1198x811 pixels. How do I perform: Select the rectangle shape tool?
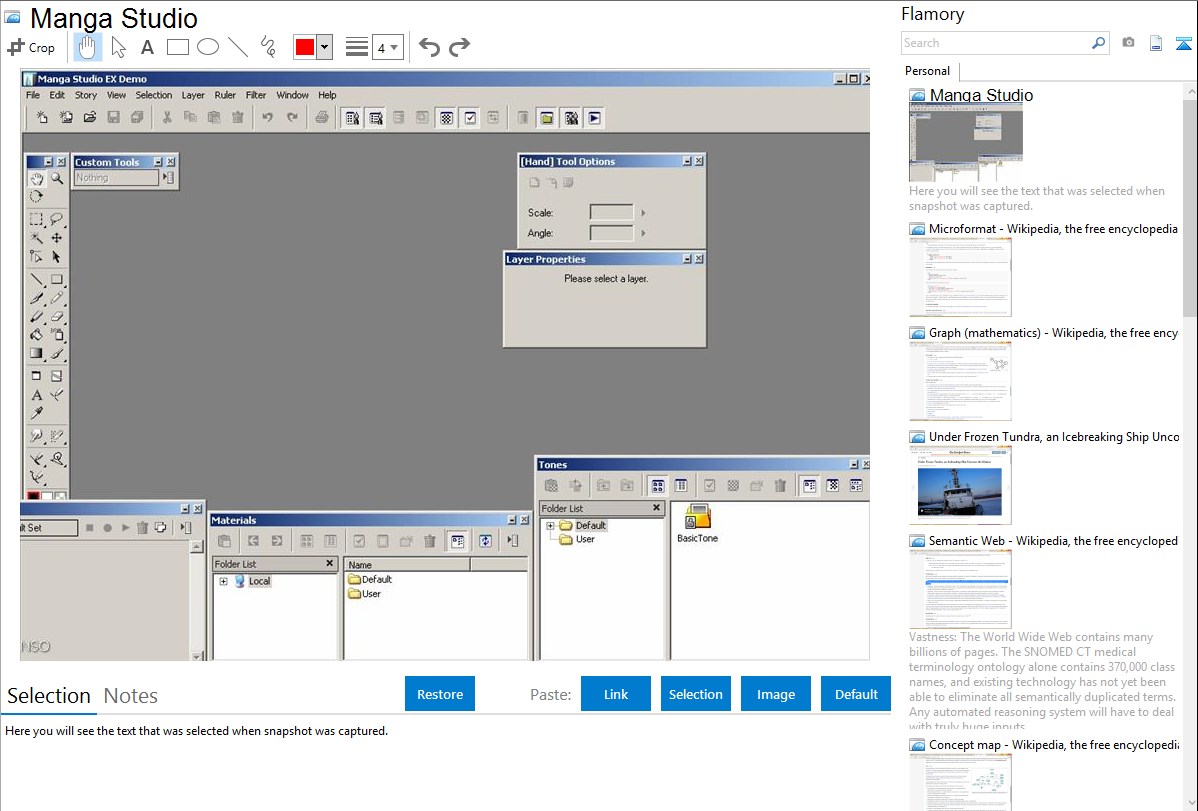tap(177, 47)
